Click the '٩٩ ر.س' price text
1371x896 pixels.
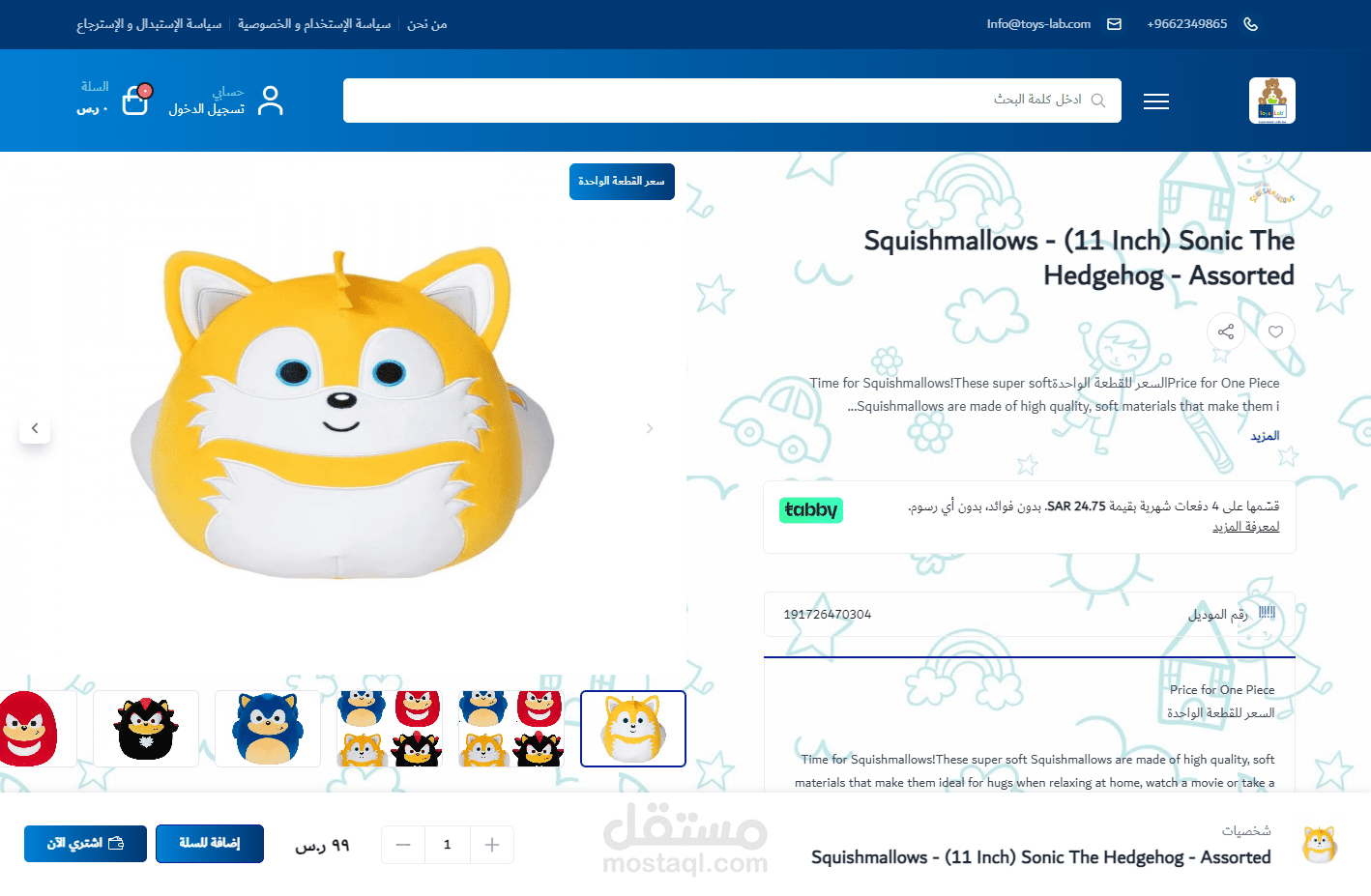(322, 846)
